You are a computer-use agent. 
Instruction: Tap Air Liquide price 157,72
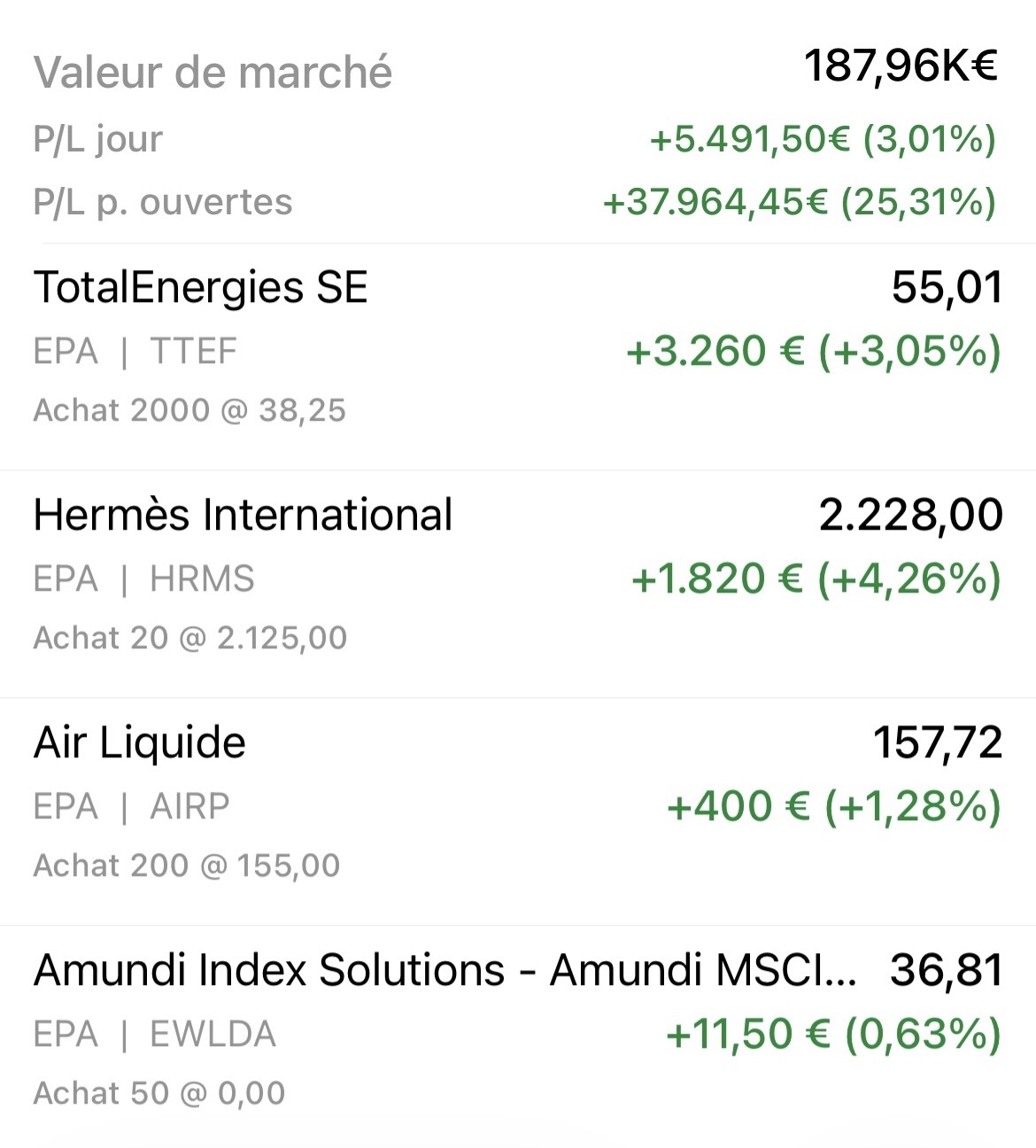point(937,743)
